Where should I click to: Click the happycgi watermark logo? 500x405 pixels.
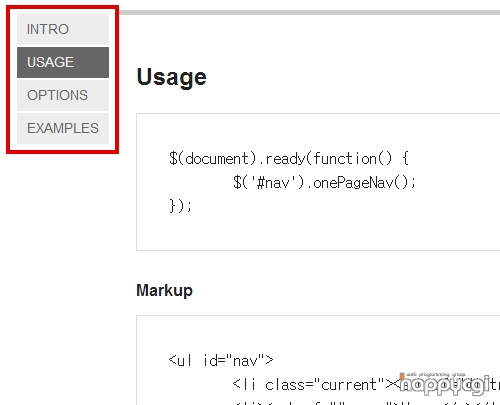tap(445, 385)
